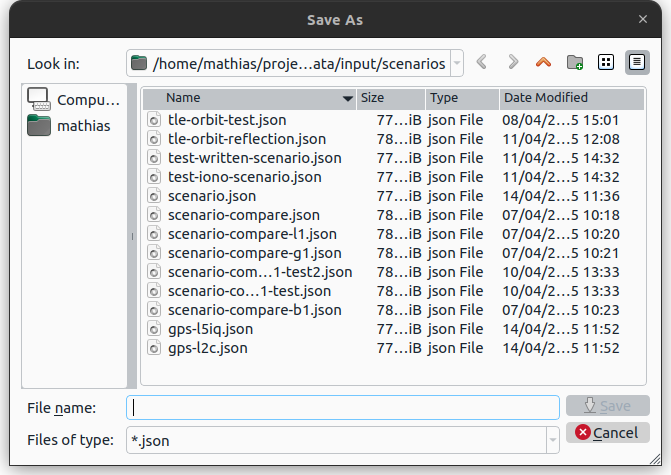Open the Files of type dropdown
The image size is (671, 475).
tap(552, 439)
